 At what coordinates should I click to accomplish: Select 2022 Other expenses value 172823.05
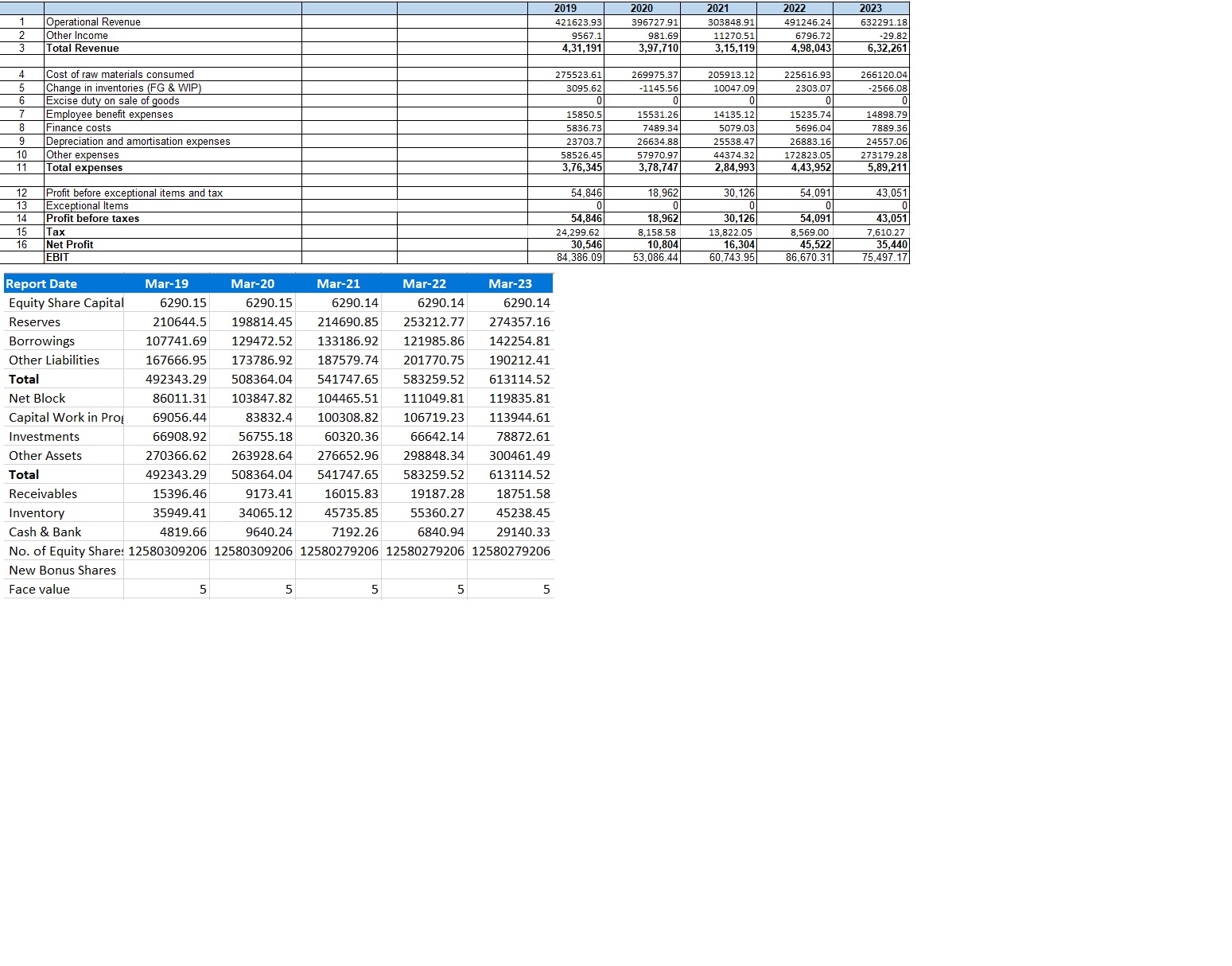click(x=807, y=155)
